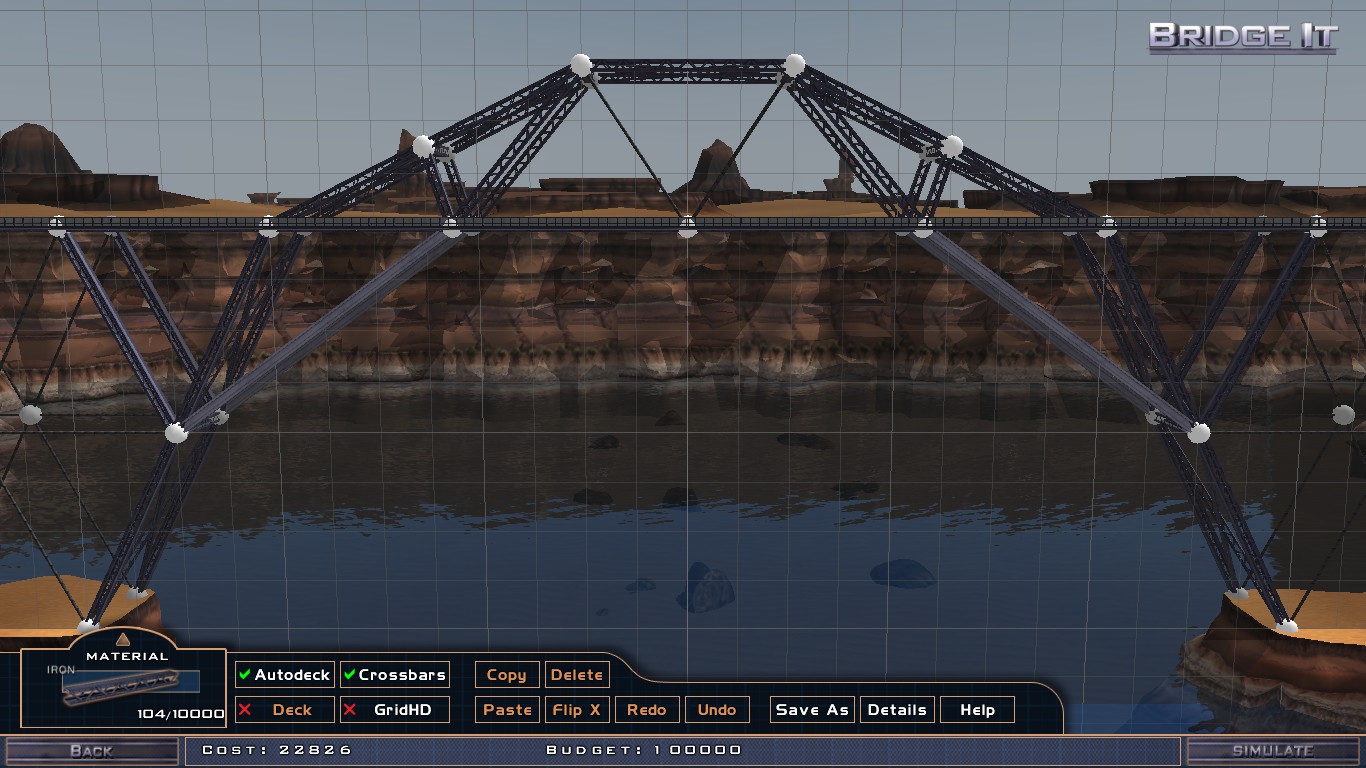Select the joint at top beam's right end
The height and width of the screenshot is (768, 1366).
click(794, 65)
